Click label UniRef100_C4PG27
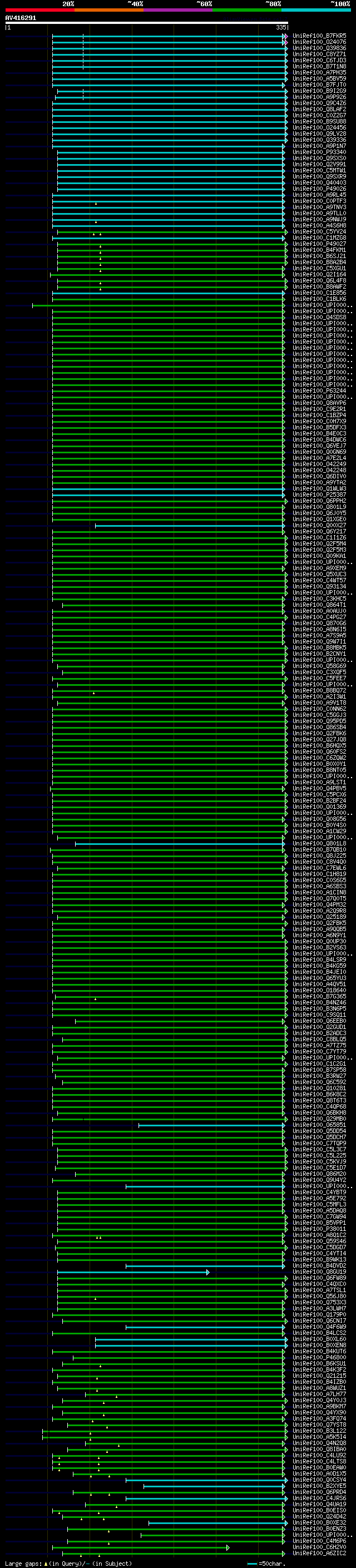The height and width of the screenshot is (1568, 356). 319,617
